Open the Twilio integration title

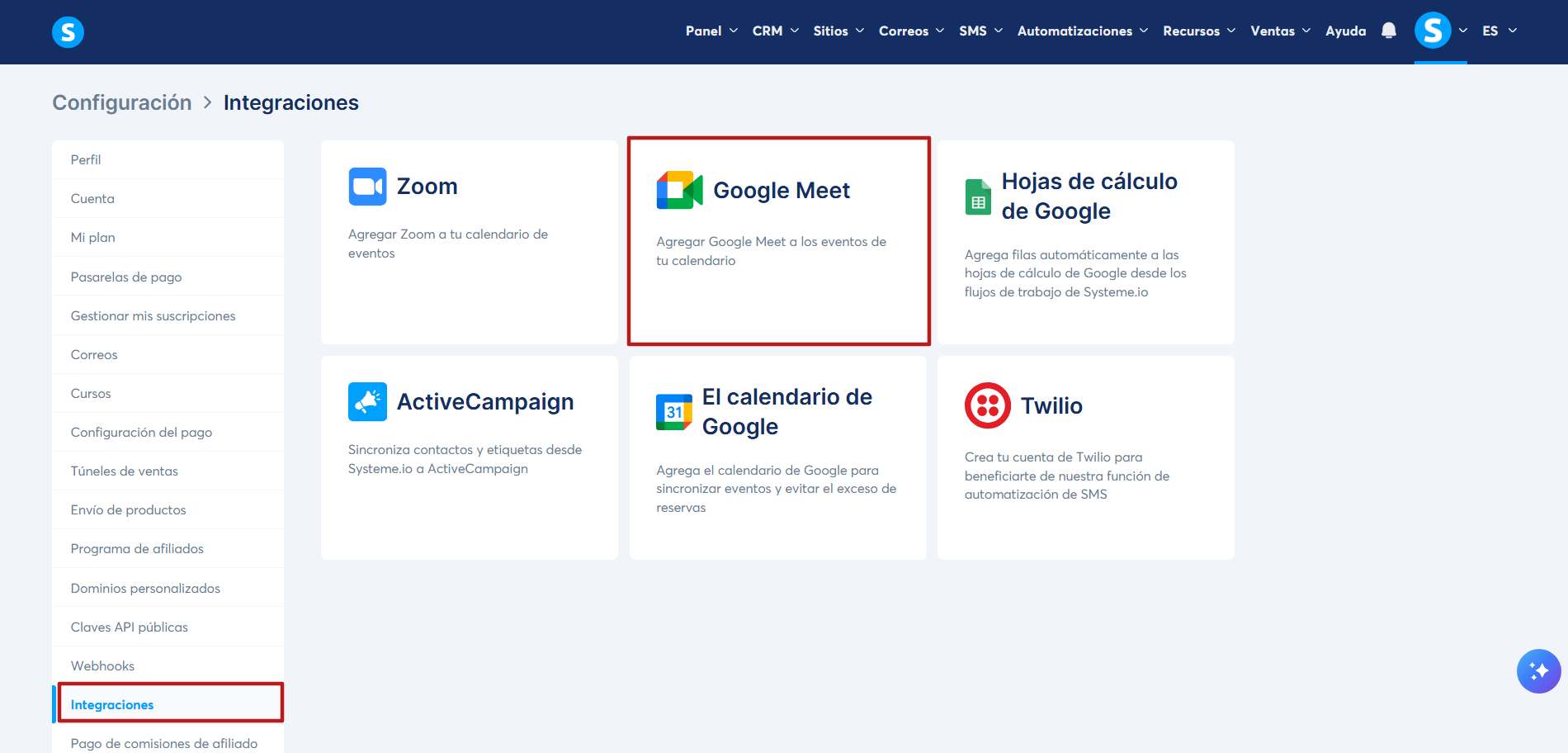(x=1051, y=406)
